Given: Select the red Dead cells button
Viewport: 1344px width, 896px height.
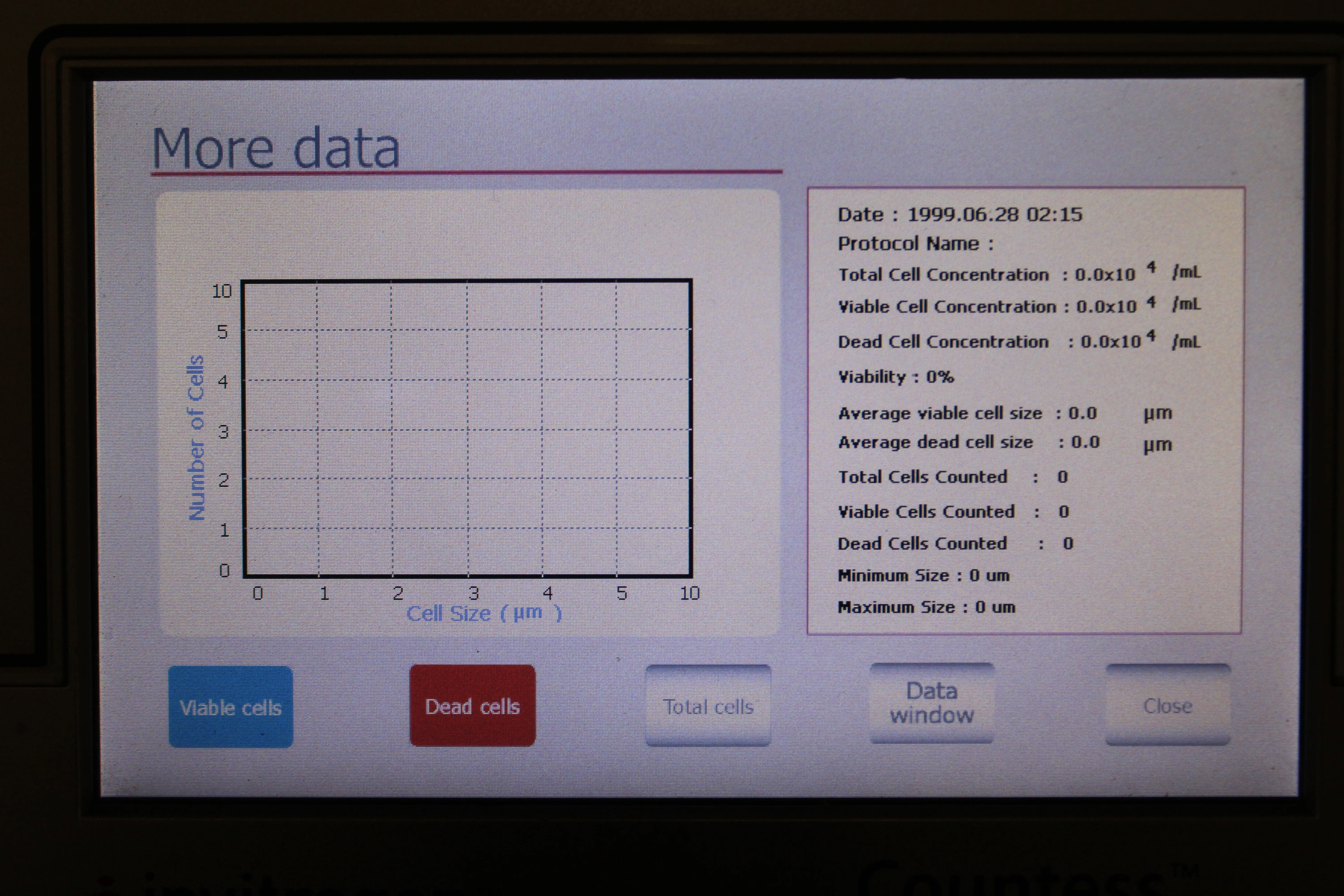Looking at the screenshot, I should point(473,706).
